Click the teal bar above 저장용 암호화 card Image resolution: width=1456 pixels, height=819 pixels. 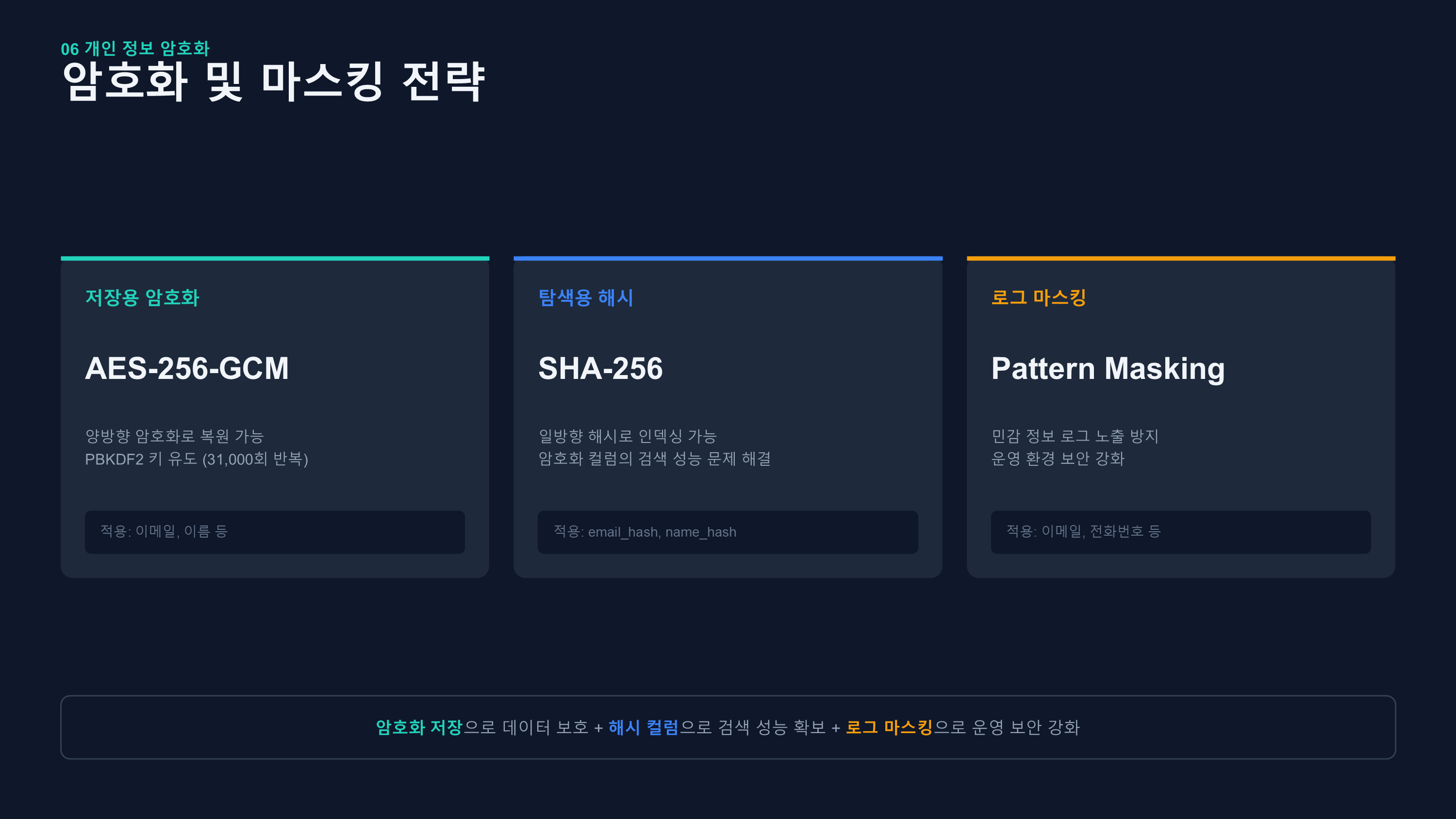click(x=275, y=258)
